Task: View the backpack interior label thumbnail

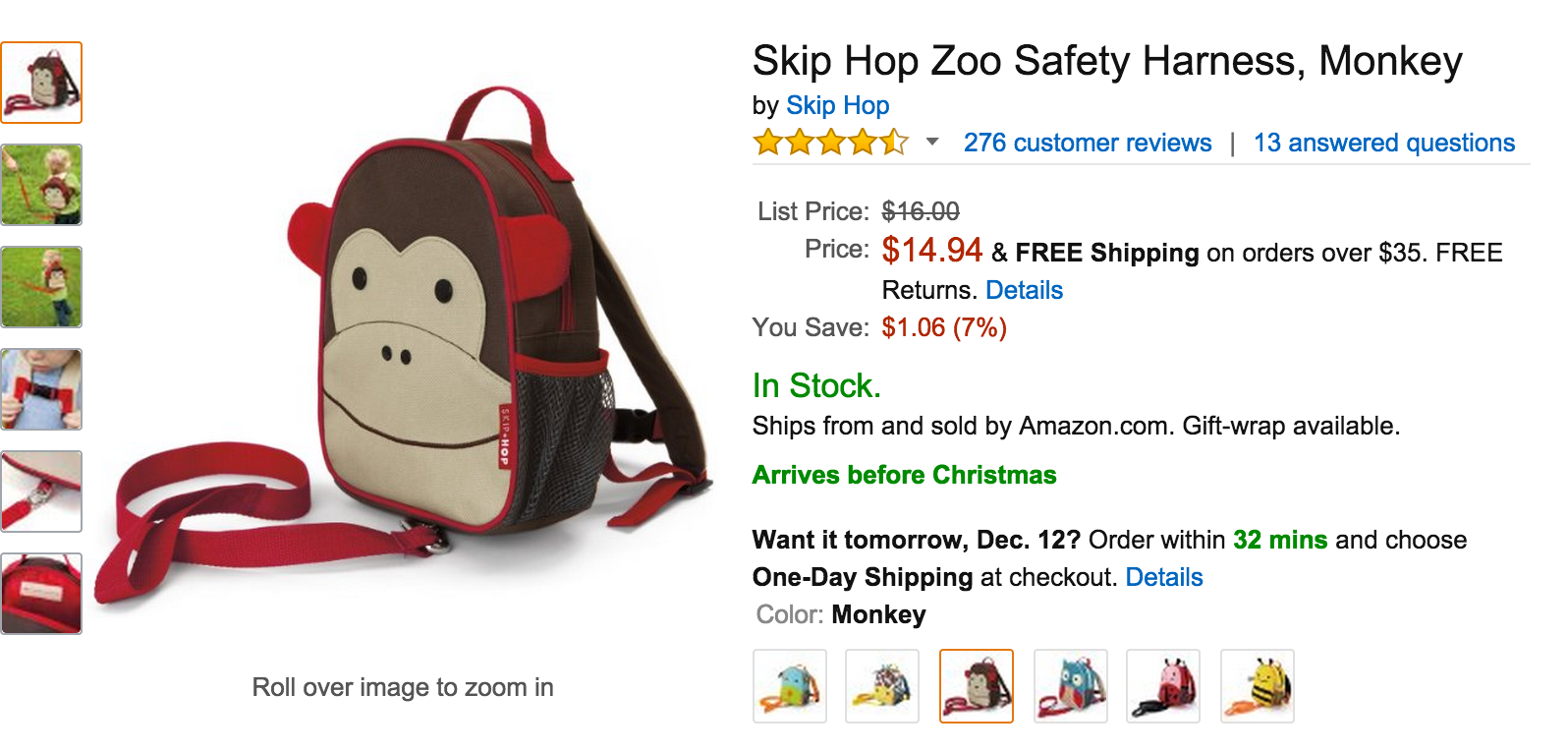Action: 41,594
